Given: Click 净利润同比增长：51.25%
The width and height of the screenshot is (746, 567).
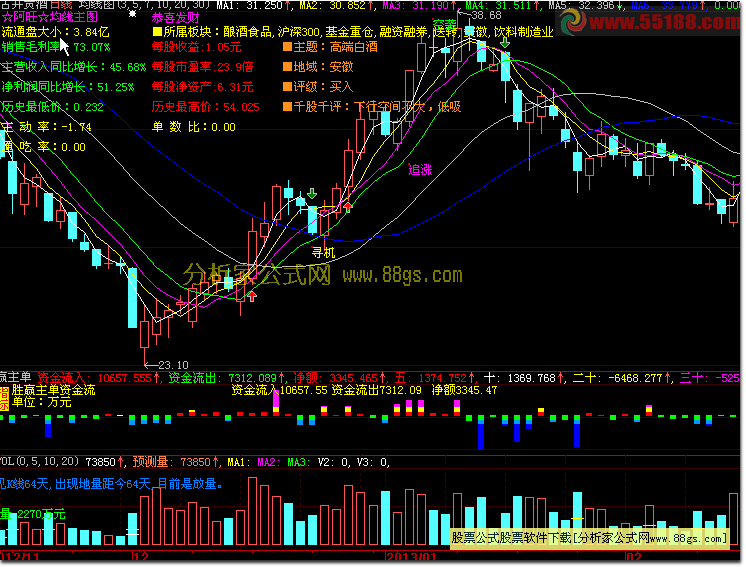Looking at the screenshot, I should tap(68, 87).
